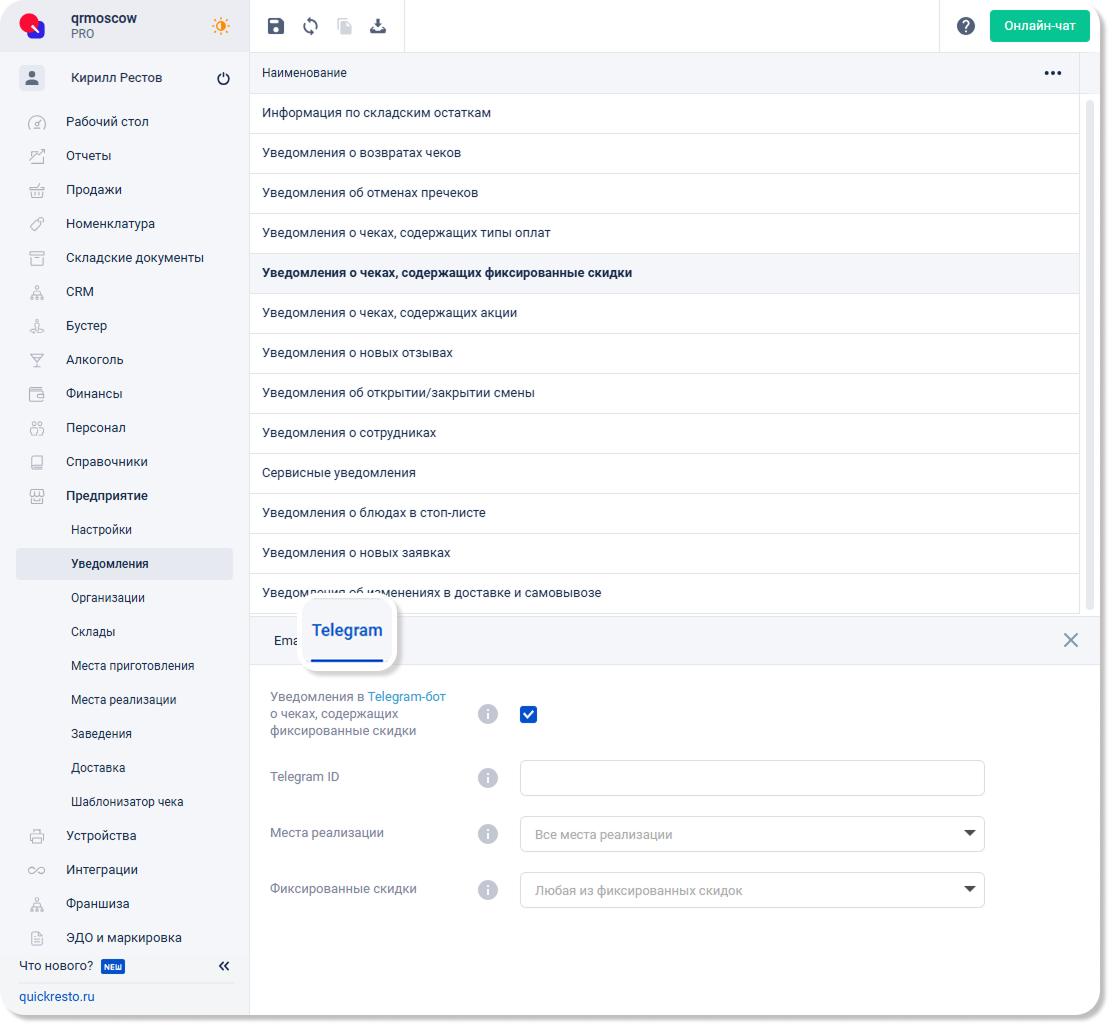Click the info icon next to Telegram ID
The image size is (1109, 1024).
[x=488, y=778]
